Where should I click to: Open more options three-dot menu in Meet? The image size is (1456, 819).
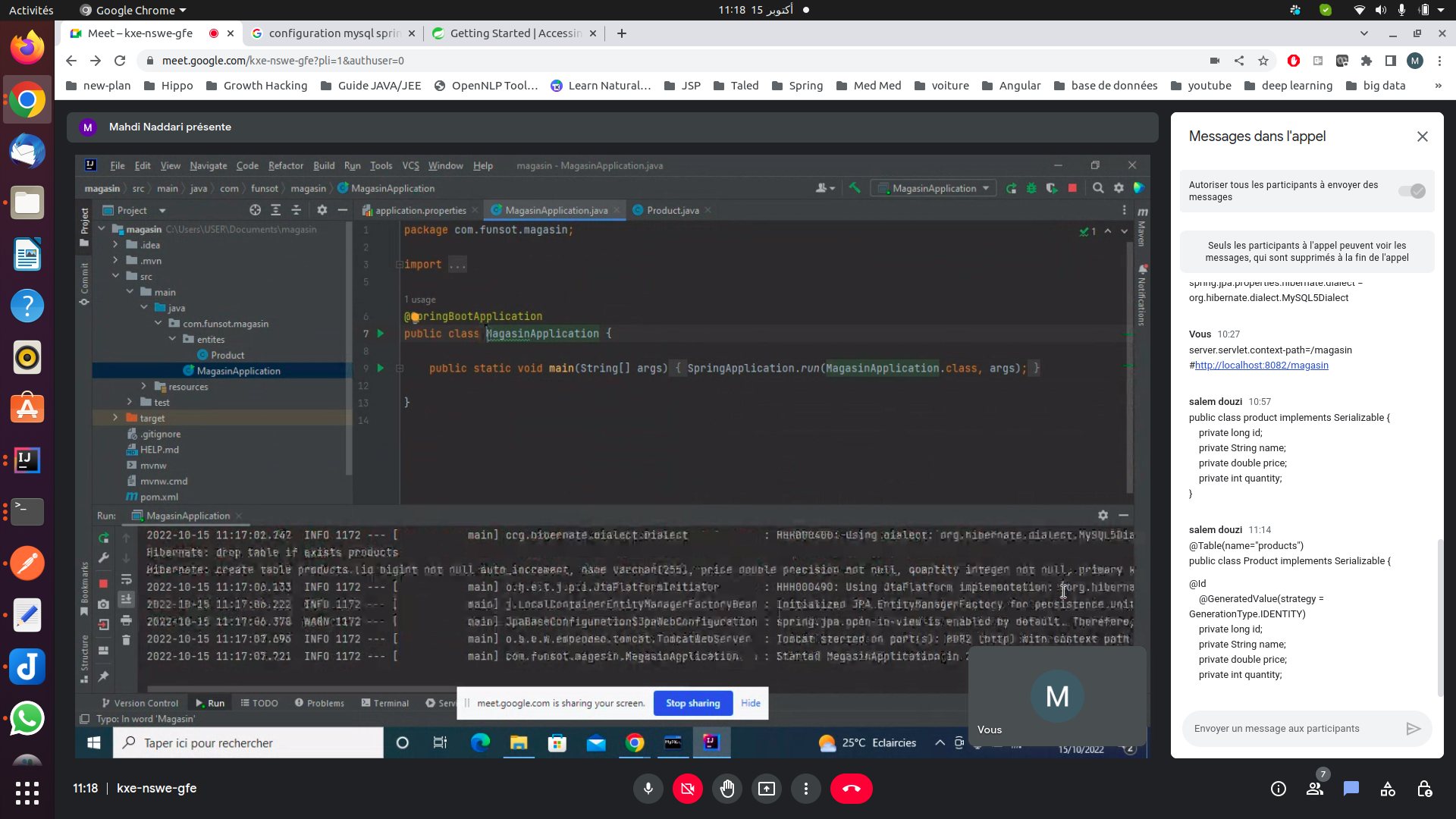[806, 789]
